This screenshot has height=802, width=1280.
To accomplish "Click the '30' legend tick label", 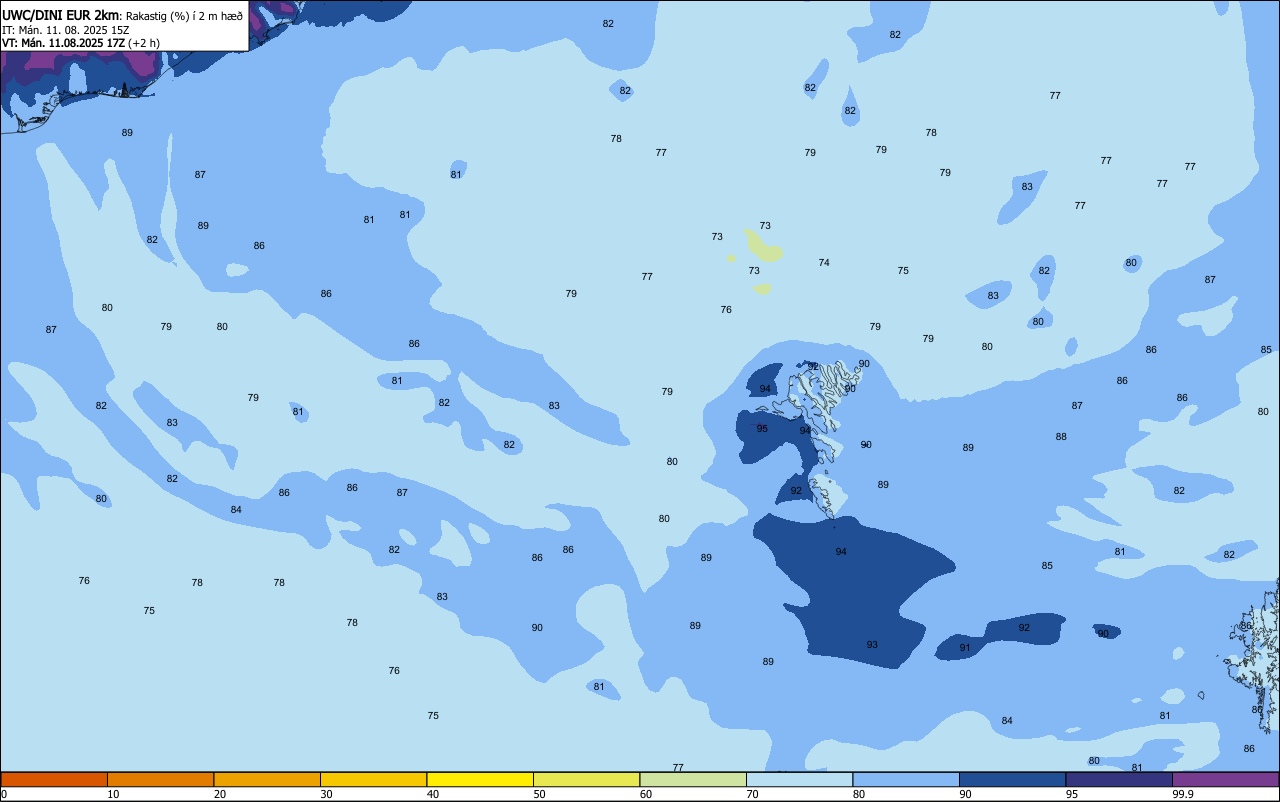I will [326, 794].
